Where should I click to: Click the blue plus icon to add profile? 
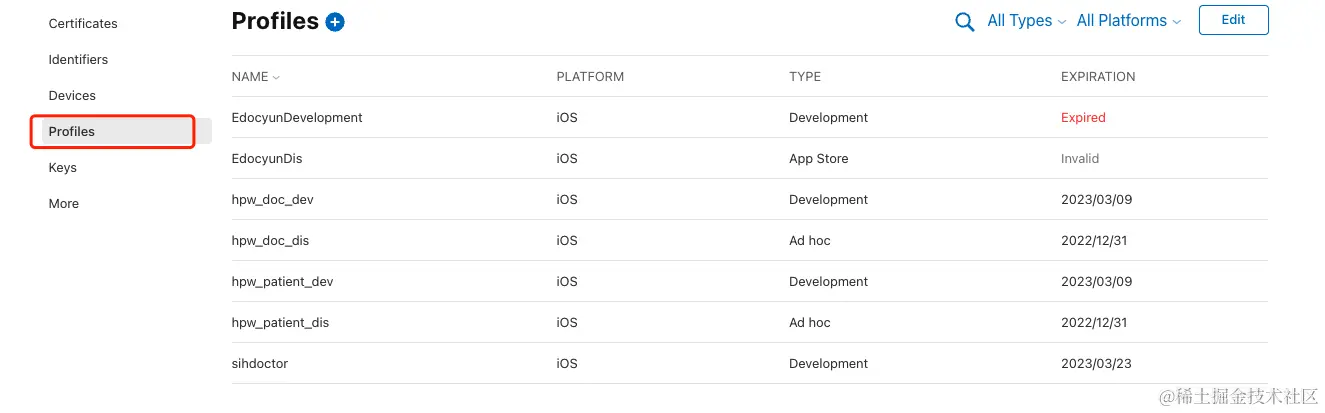335,22
